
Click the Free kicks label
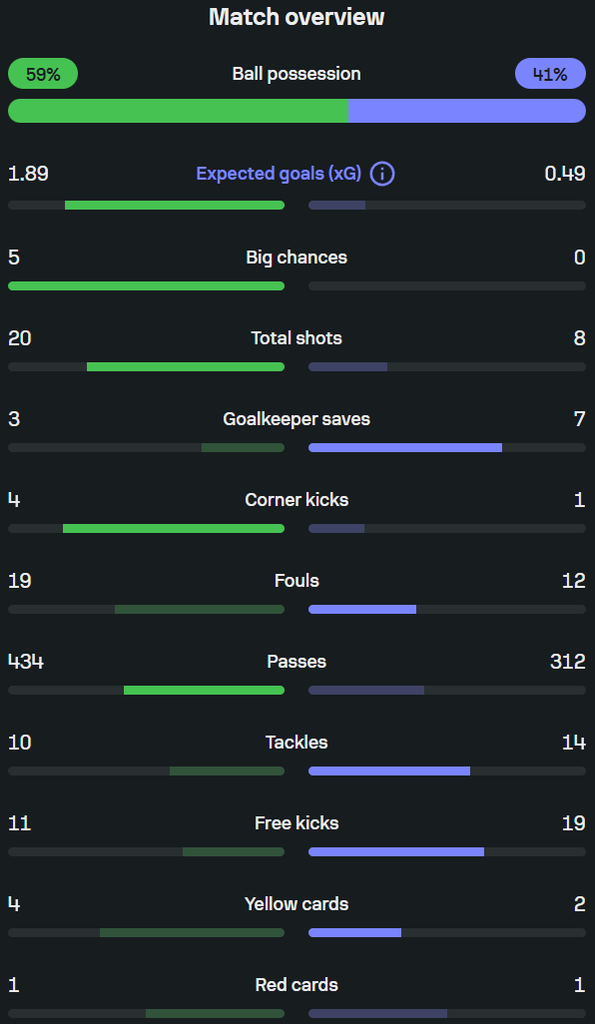click(297, 823)
